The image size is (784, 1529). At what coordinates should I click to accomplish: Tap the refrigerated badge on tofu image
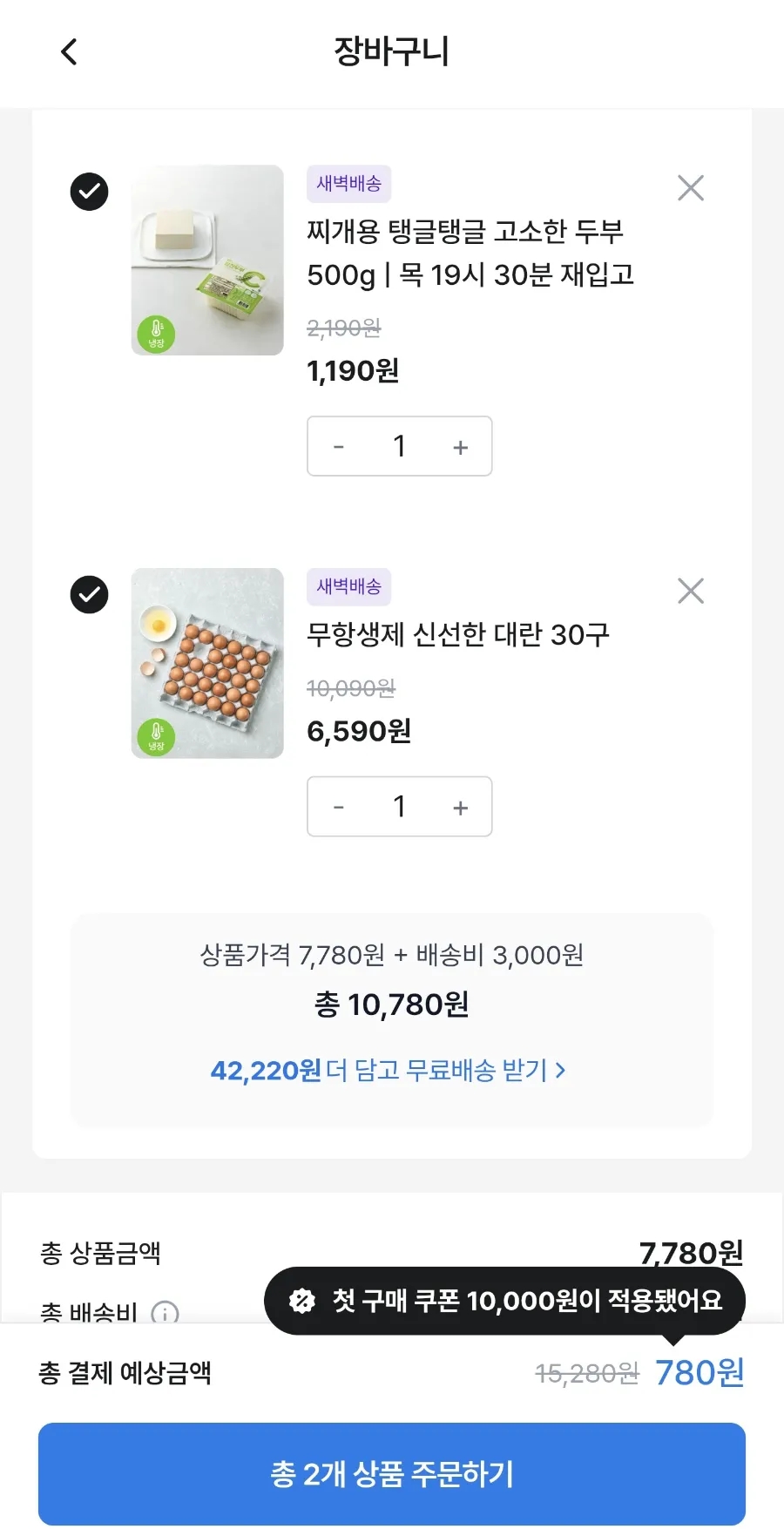tap(156, 335)
